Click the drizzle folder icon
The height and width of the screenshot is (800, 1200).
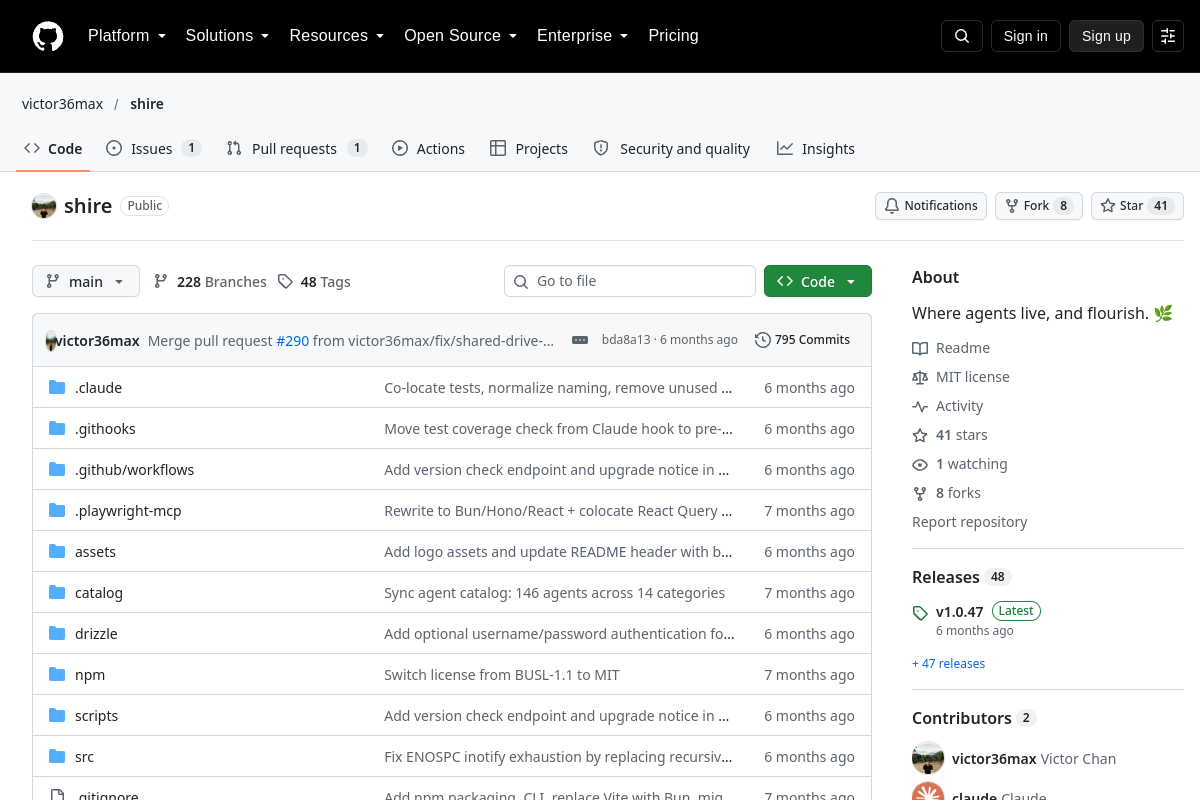click(x=57, y=634)
